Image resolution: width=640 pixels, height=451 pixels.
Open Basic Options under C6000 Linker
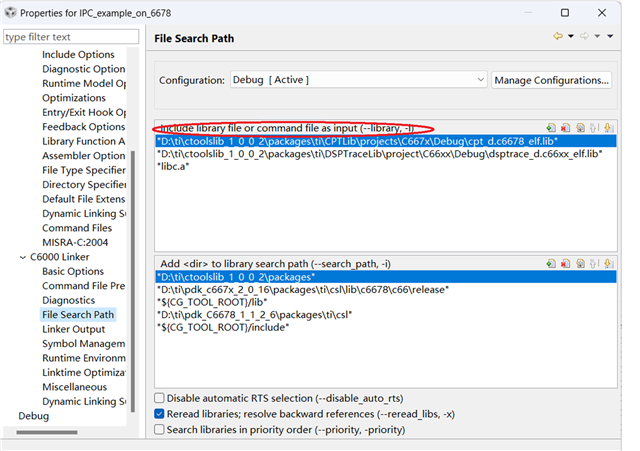(x=72, y=271)
